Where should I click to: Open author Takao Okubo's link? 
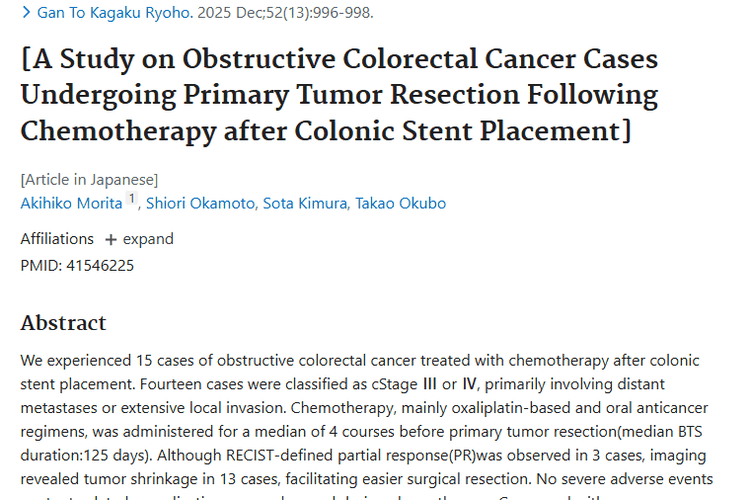tap(402, 203)
